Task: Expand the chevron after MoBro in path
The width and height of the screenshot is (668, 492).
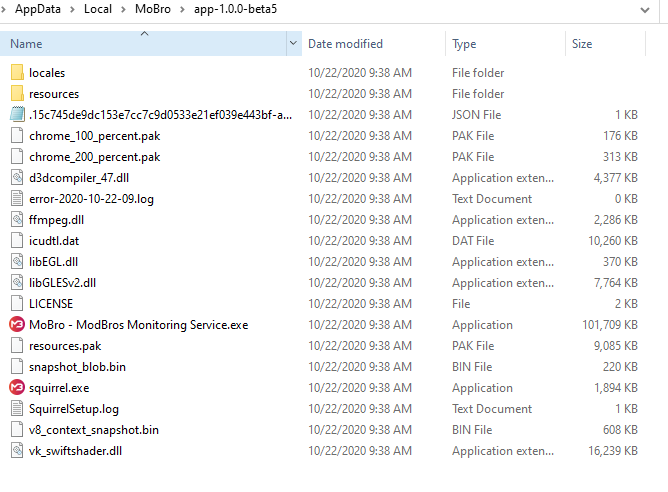Action: [x=182, y=9]
